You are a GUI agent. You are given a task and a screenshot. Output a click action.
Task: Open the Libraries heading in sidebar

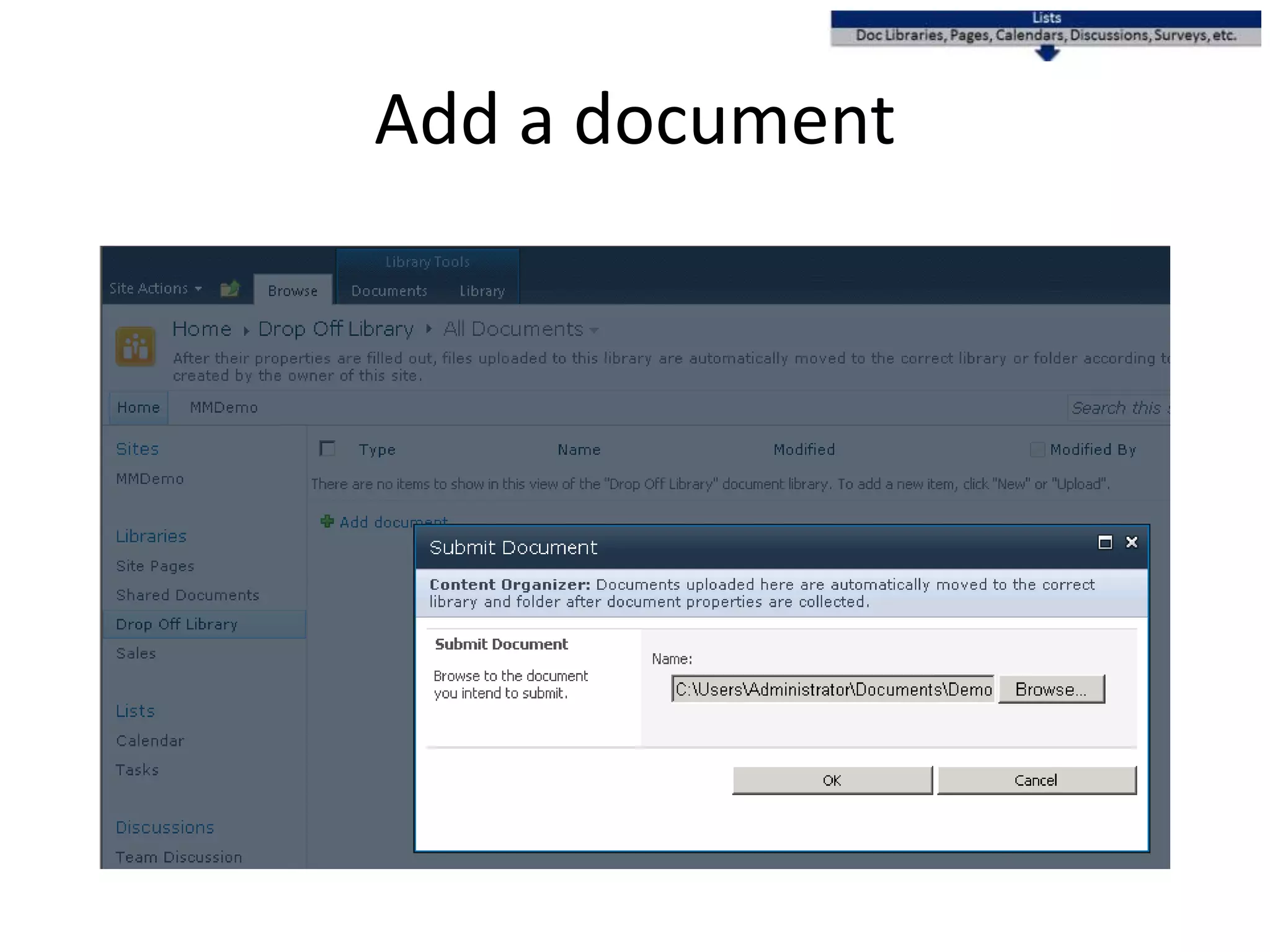click(x=151, y=536)
